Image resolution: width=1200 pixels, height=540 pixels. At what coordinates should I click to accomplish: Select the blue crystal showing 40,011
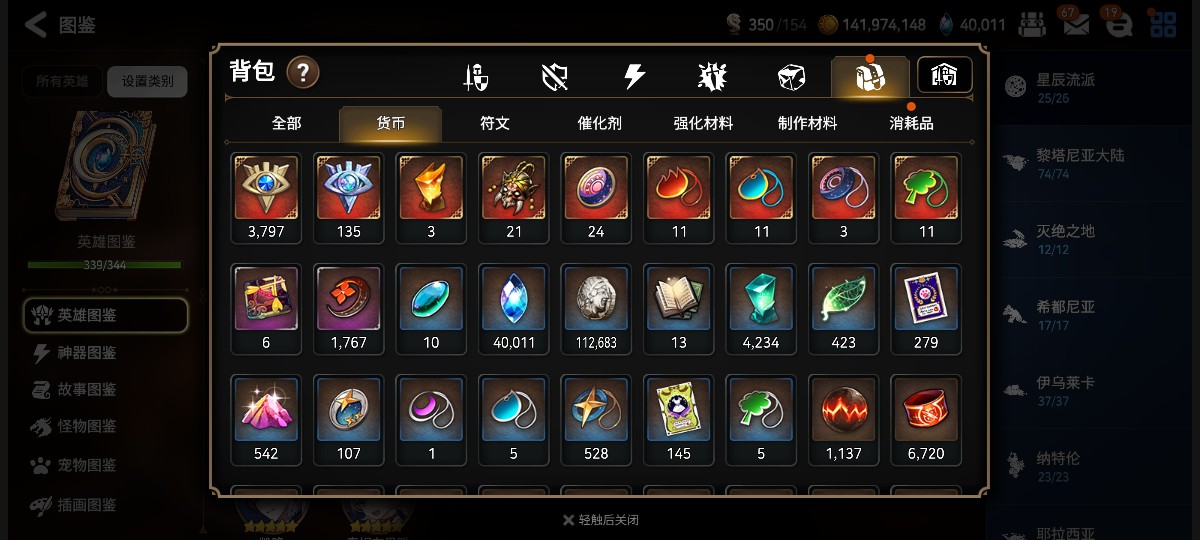click(514, 309)
